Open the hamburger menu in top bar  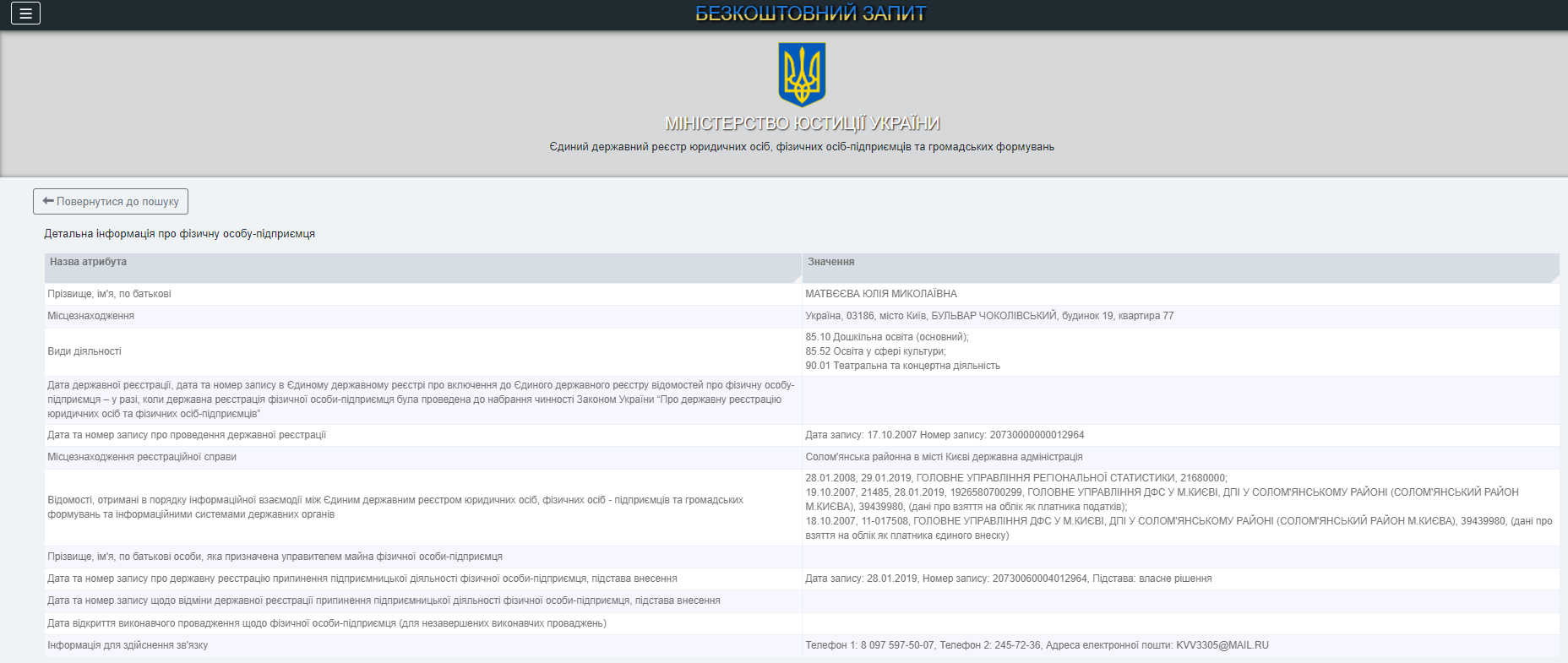click(25, 14)
